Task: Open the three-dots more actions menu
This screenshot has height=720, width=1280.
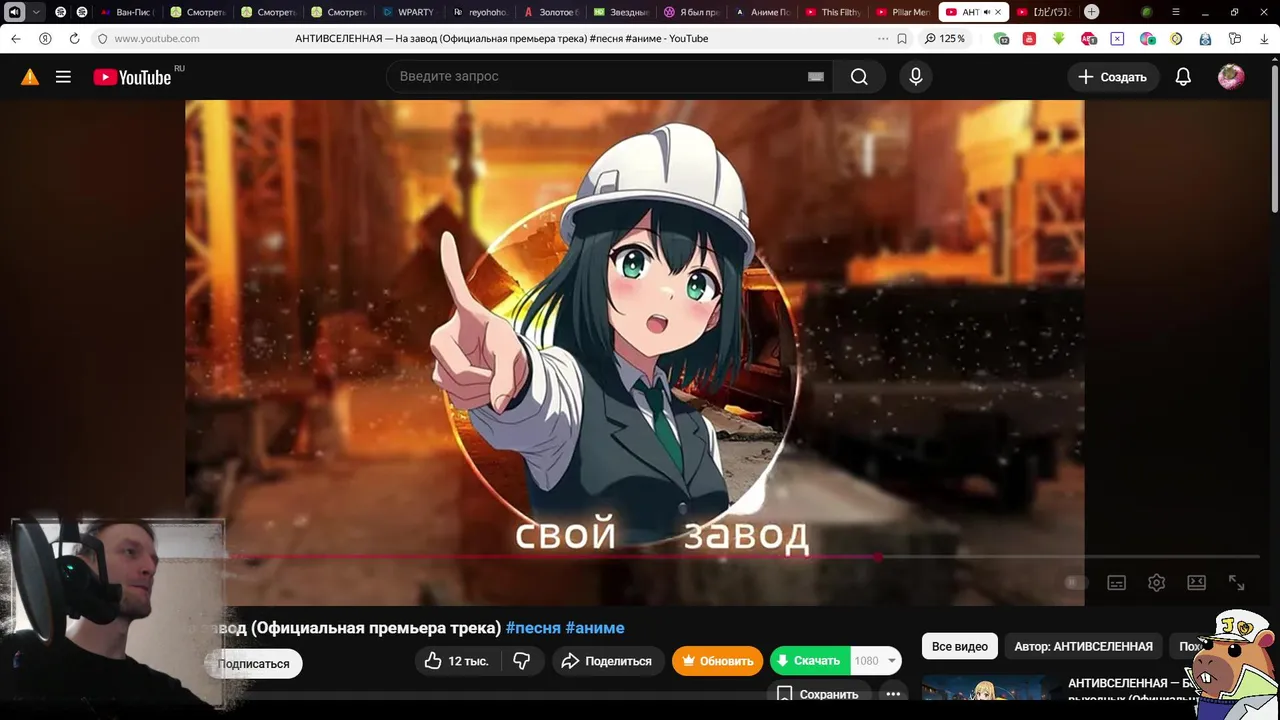Action: click(893, 694)
